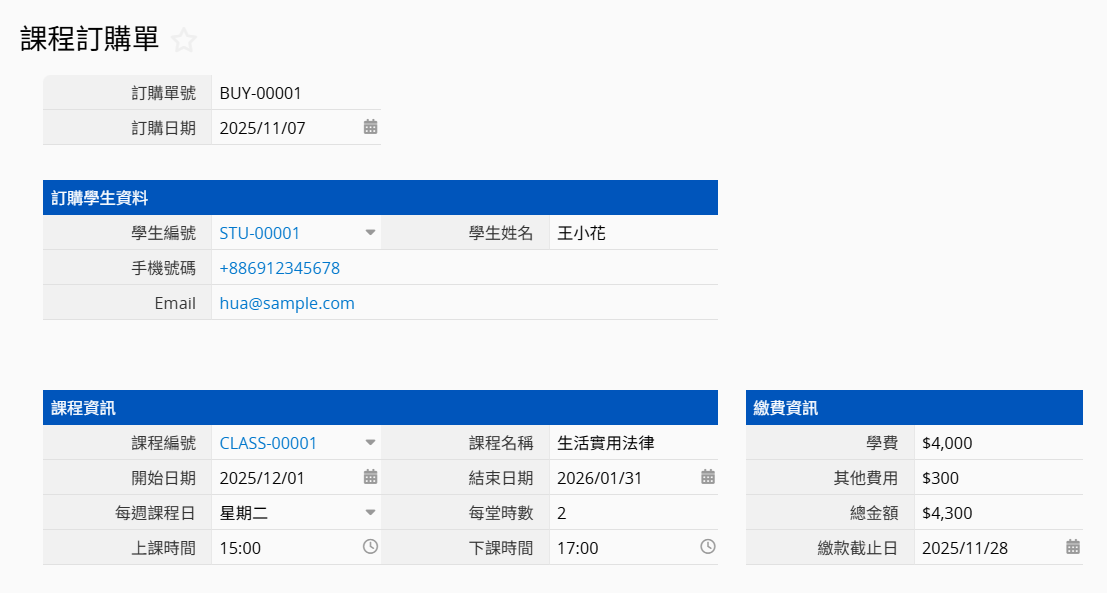Viewport: 1107px width, 593px height.
Task: Expand the 課程編號 dropdown arrow
Action: pyautogui.click(x=370, y=442)
